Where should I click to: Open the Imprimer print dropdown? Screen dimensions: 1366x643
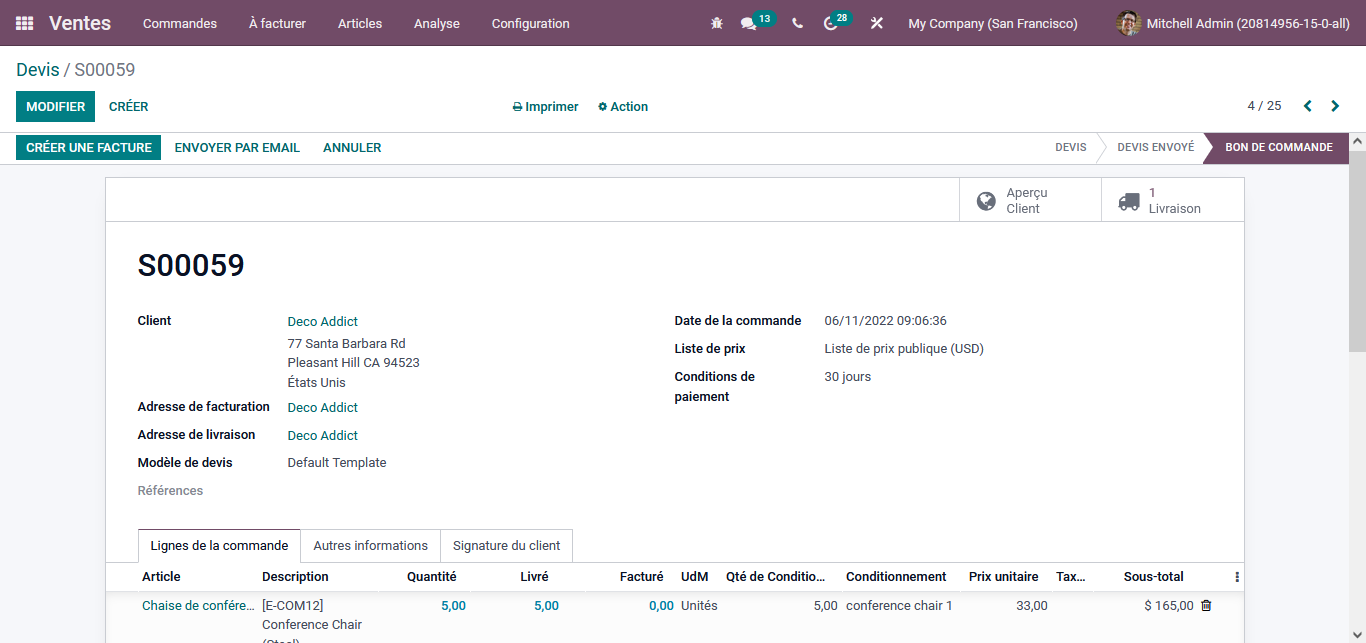pyautogui.click(x=545, y=107)
